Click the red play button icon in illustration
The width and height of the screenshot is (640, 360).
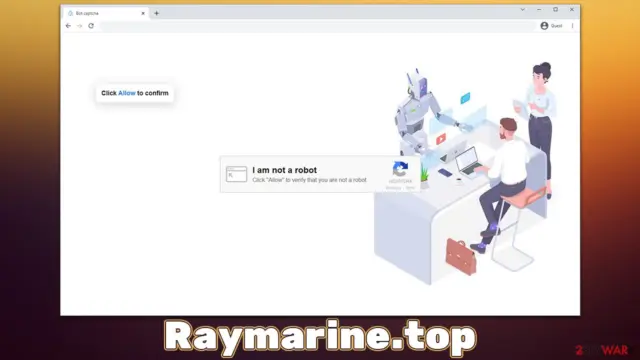click(441, 139)
